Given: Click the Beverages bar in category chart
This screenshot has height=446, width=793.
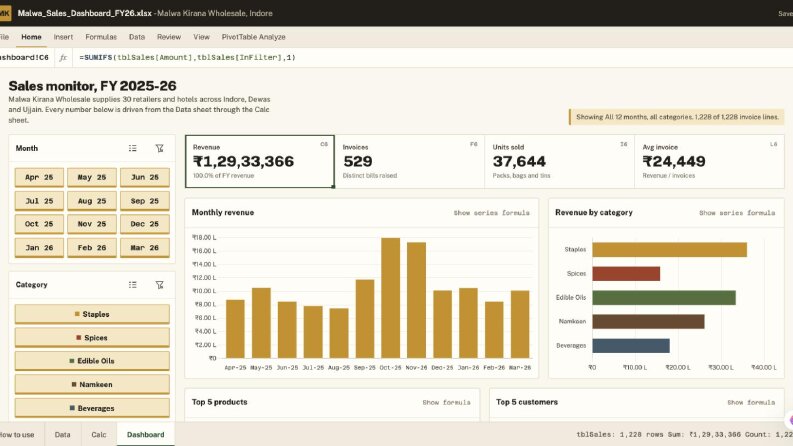Looking at the screenshot, I should pyautogui.click(x=631, y=345).
